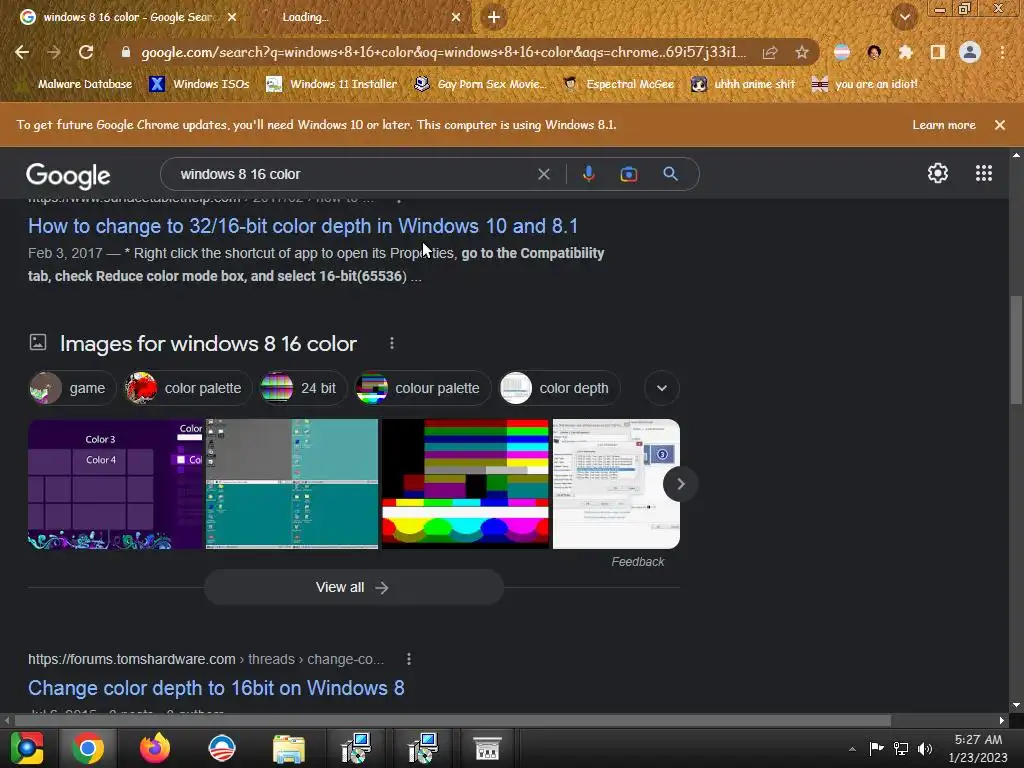The image size is (1024, 768).
Task: Open white settings dialog thumbnail
Action: 616,484
